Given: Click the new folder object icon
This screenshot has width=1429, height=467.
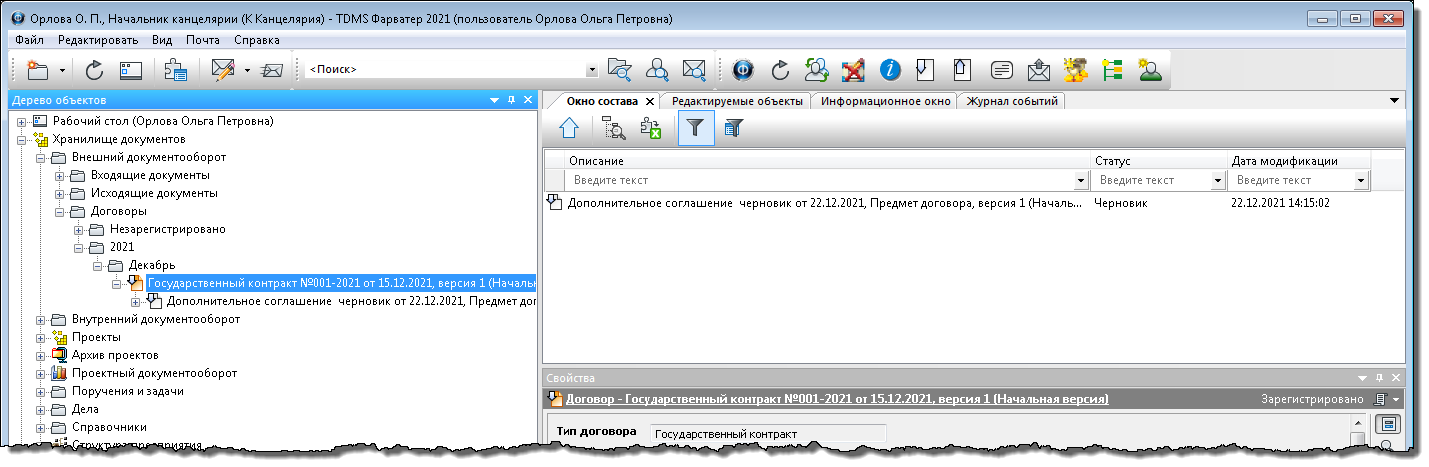Looking at the screenshot, I should pyautogui.click(x=38, y=70).
